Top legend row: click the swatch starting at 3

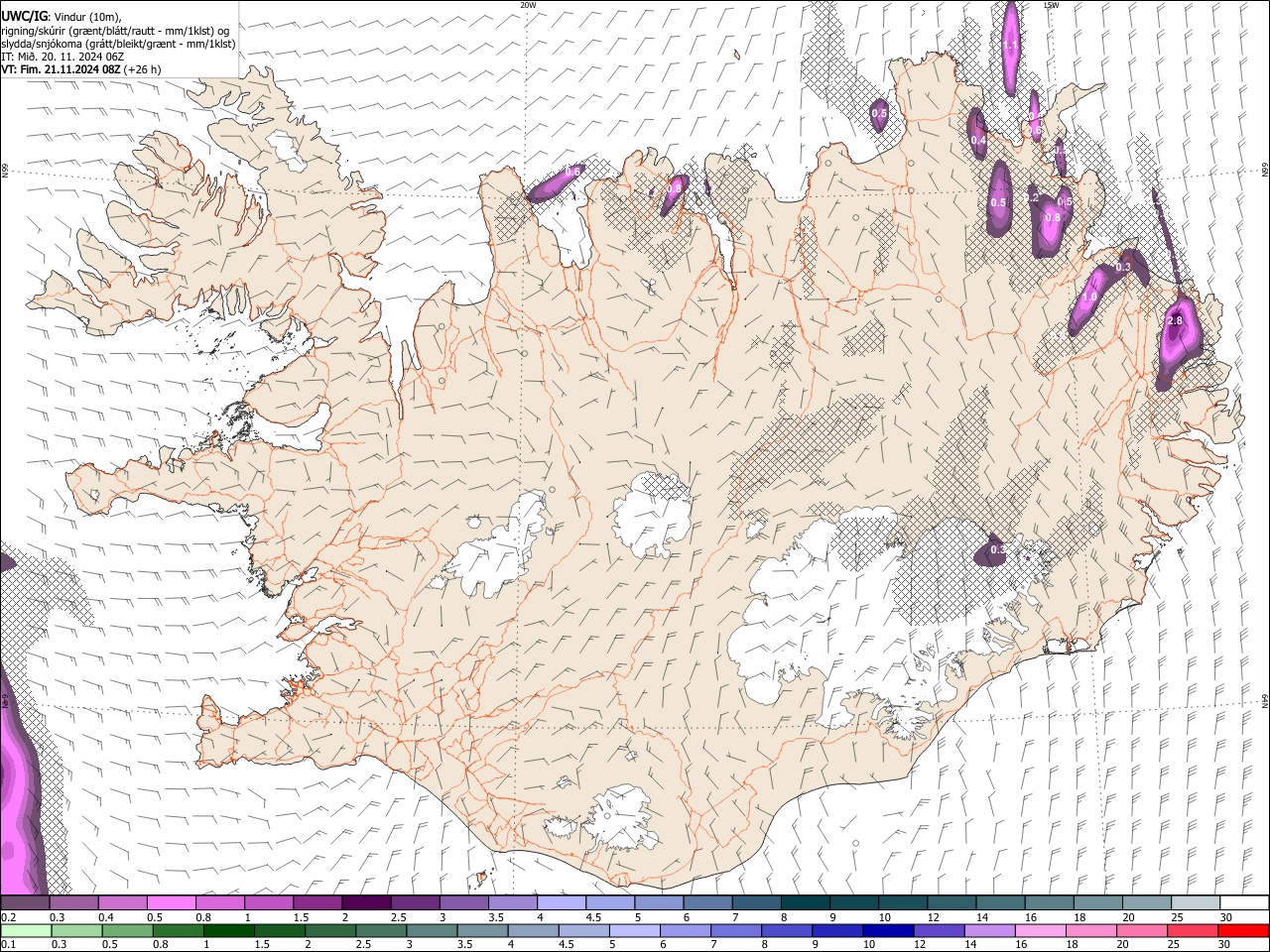coord(463,902)
